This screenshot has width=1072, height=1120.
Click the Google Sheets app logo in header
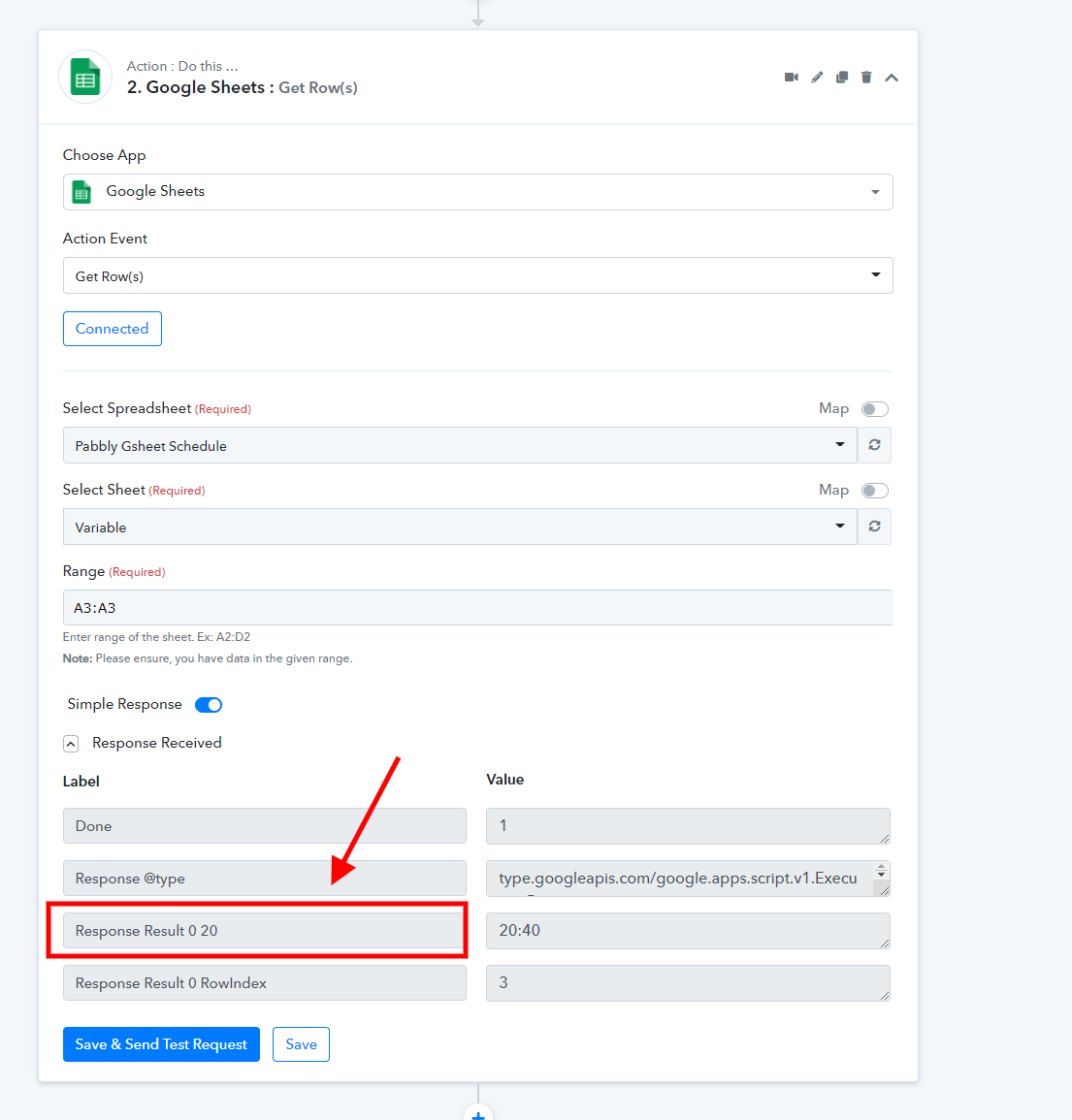click(x=85, y=78)
